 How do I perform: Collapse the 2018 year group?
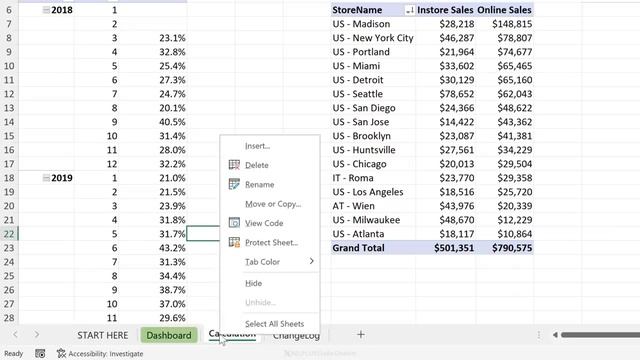pos(46,10)
